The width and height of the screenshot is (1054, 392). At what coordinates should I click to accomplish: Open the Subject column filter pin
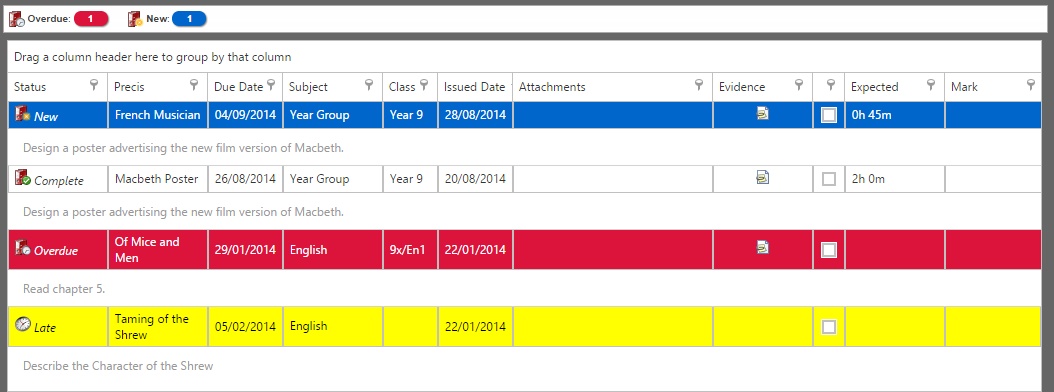pyautogui.click(x=369, y=85)
